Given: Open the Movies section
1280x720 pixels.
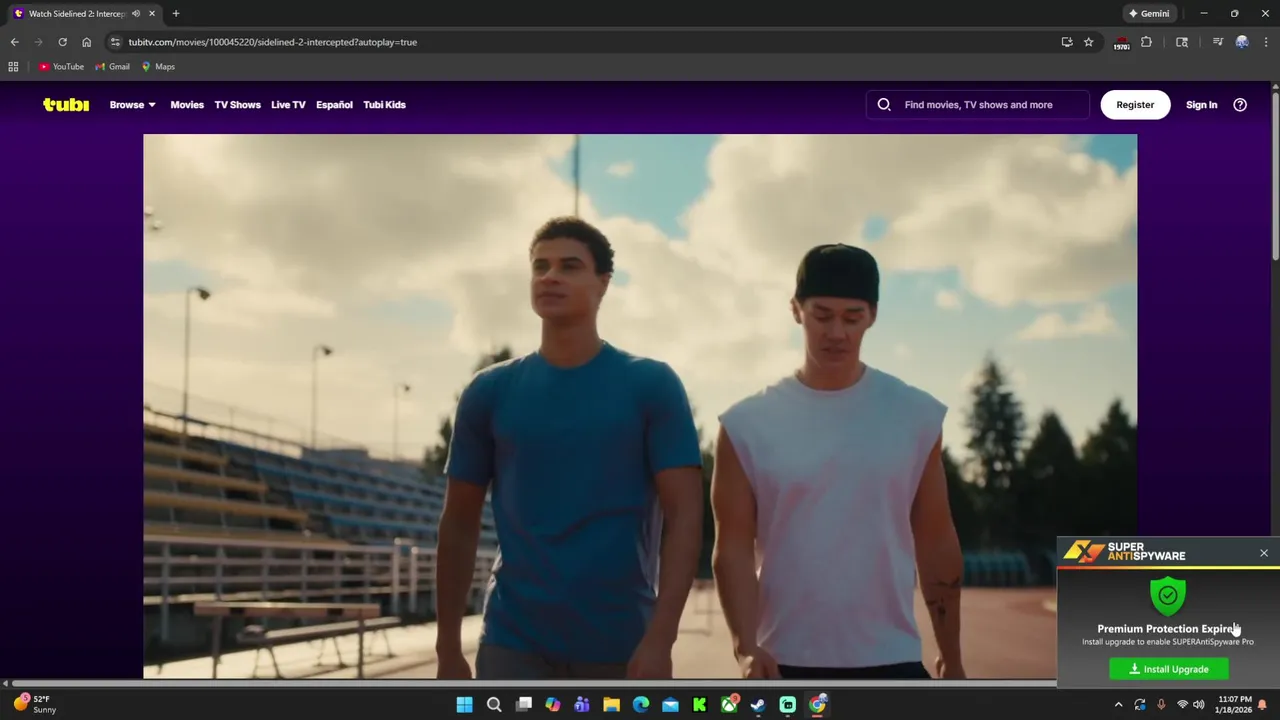Looking at the screenshot, I should pos(187,104).
